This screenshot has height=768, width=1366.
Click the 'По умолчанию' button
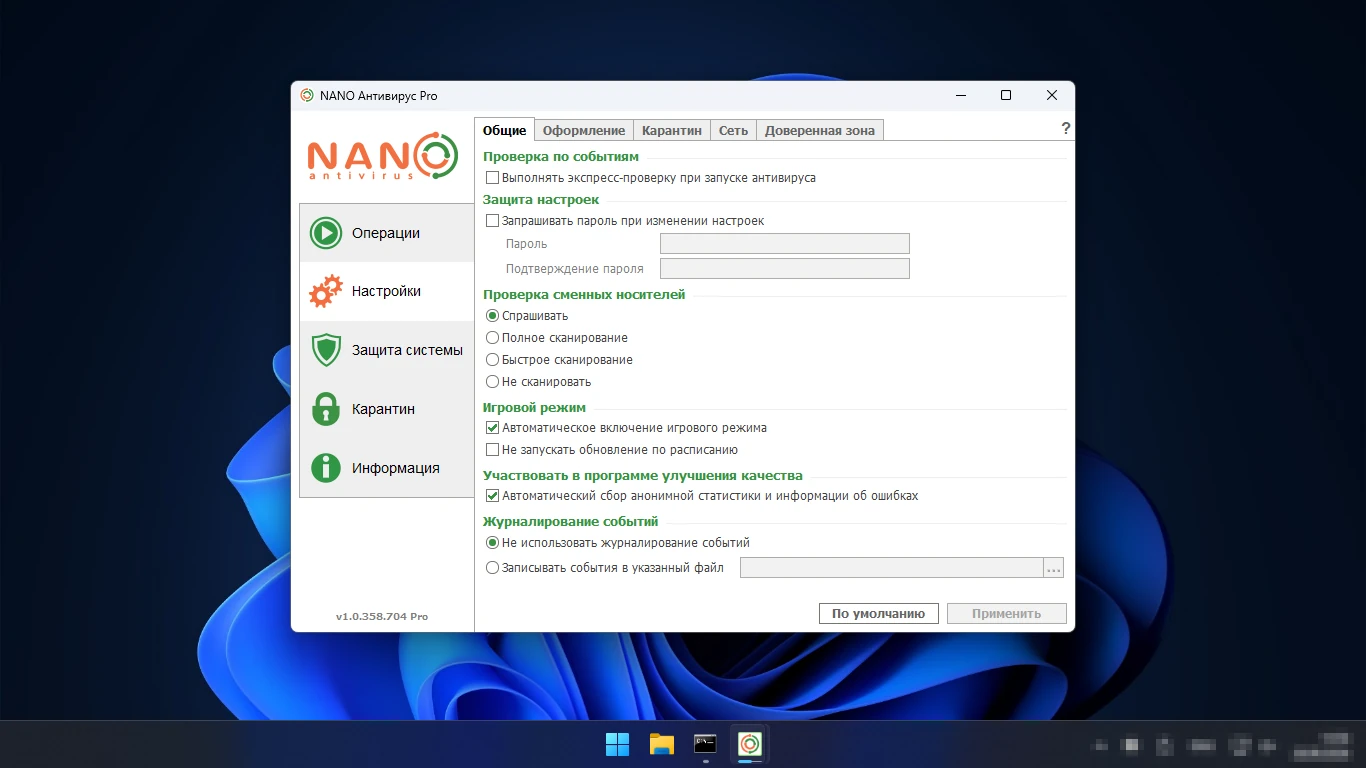pyautogui.click(x=879, y=614)
